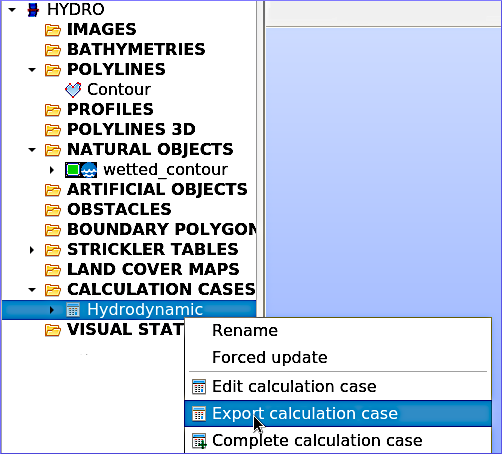Viewport: 502px width, 454px height.
Task: Expand the STRICKLER TABLES branch
Action: [x=32, y=250]
